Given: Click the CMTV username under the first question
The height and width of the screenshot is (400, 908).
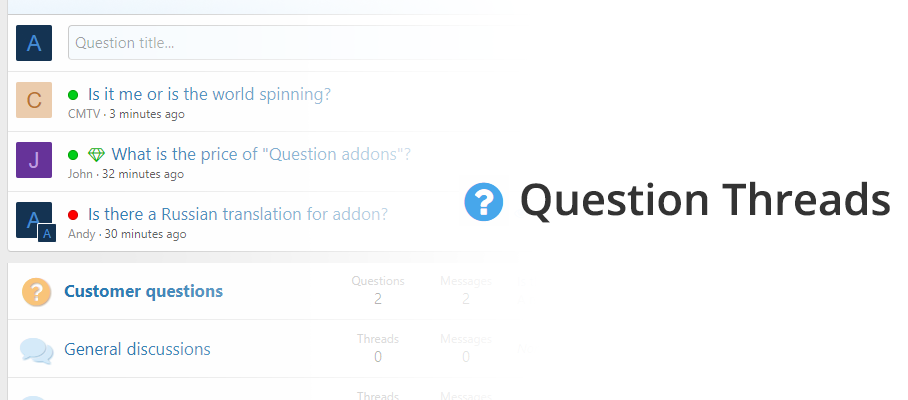Looking at the screenshot, I should [x=84, y=114].
